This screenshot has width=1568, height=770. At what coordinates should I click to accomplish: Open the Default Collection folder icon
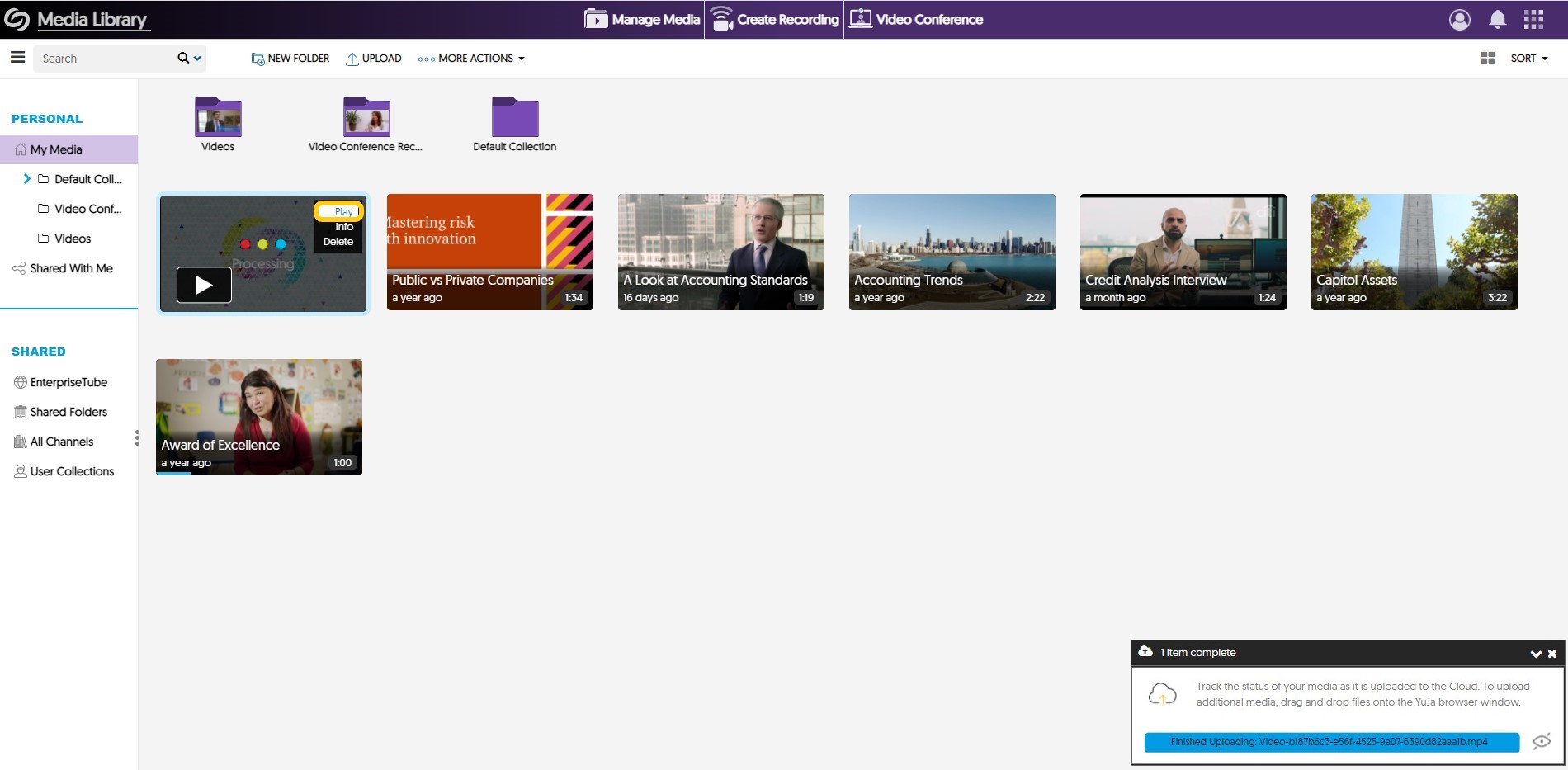tap(515, 118)
